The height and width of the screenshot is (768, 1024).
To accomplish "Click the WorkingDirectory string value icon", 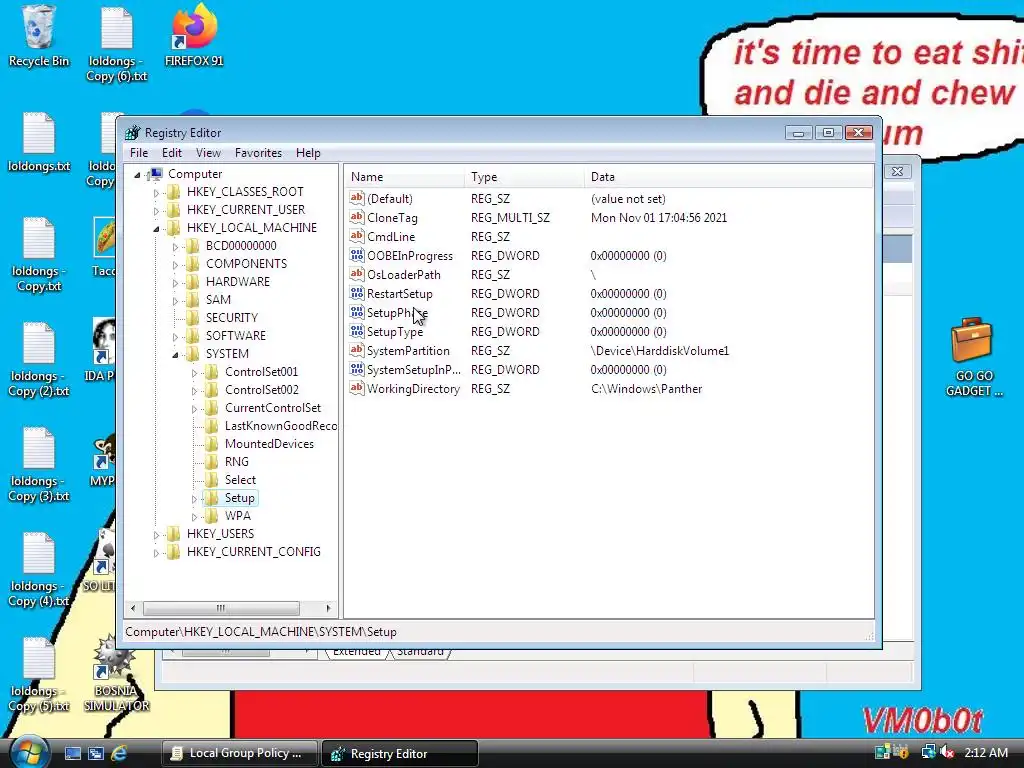I will click(x=357, y=388).
